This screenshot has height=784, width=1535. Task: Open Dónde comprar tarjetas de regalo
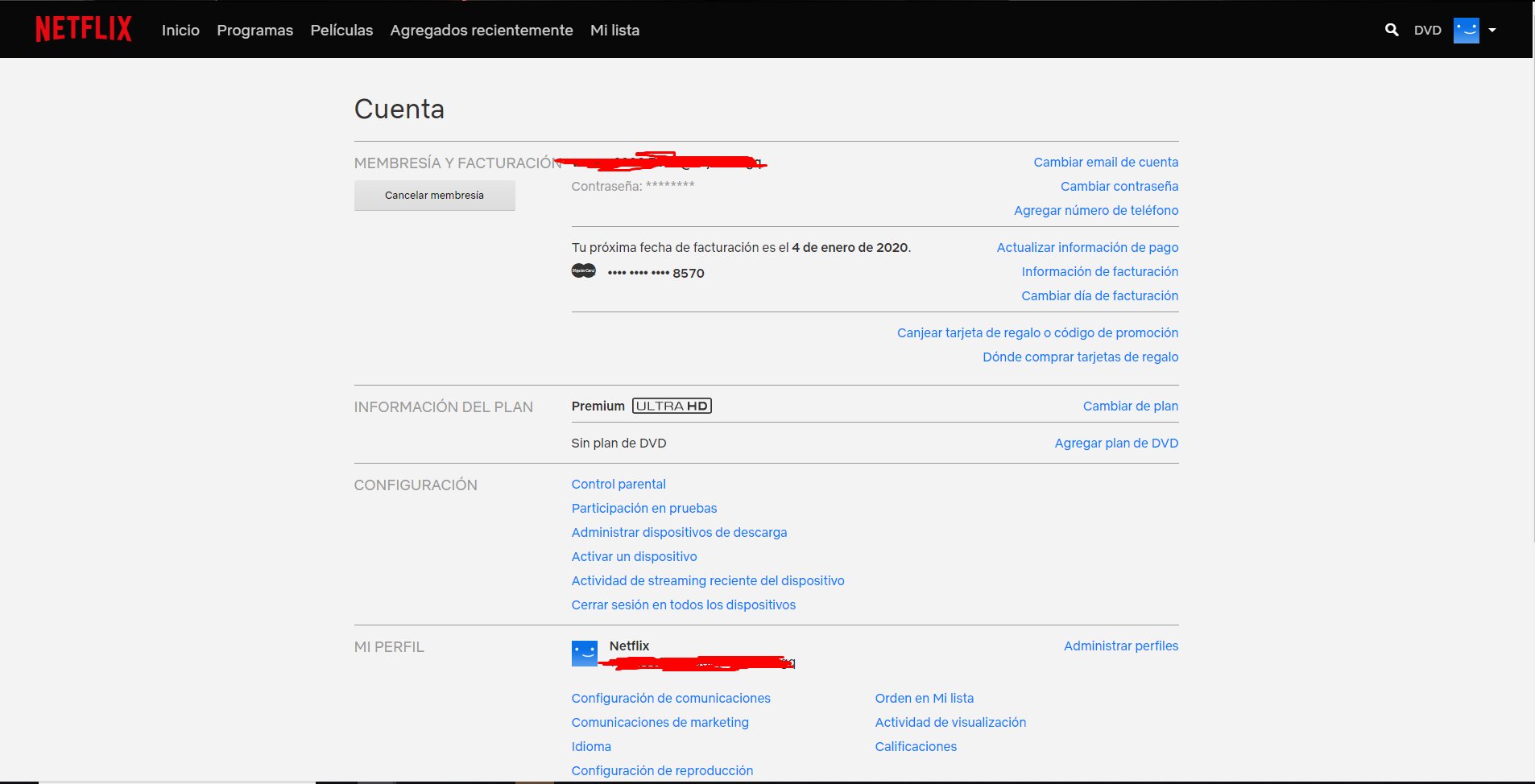pos(1081,357)
